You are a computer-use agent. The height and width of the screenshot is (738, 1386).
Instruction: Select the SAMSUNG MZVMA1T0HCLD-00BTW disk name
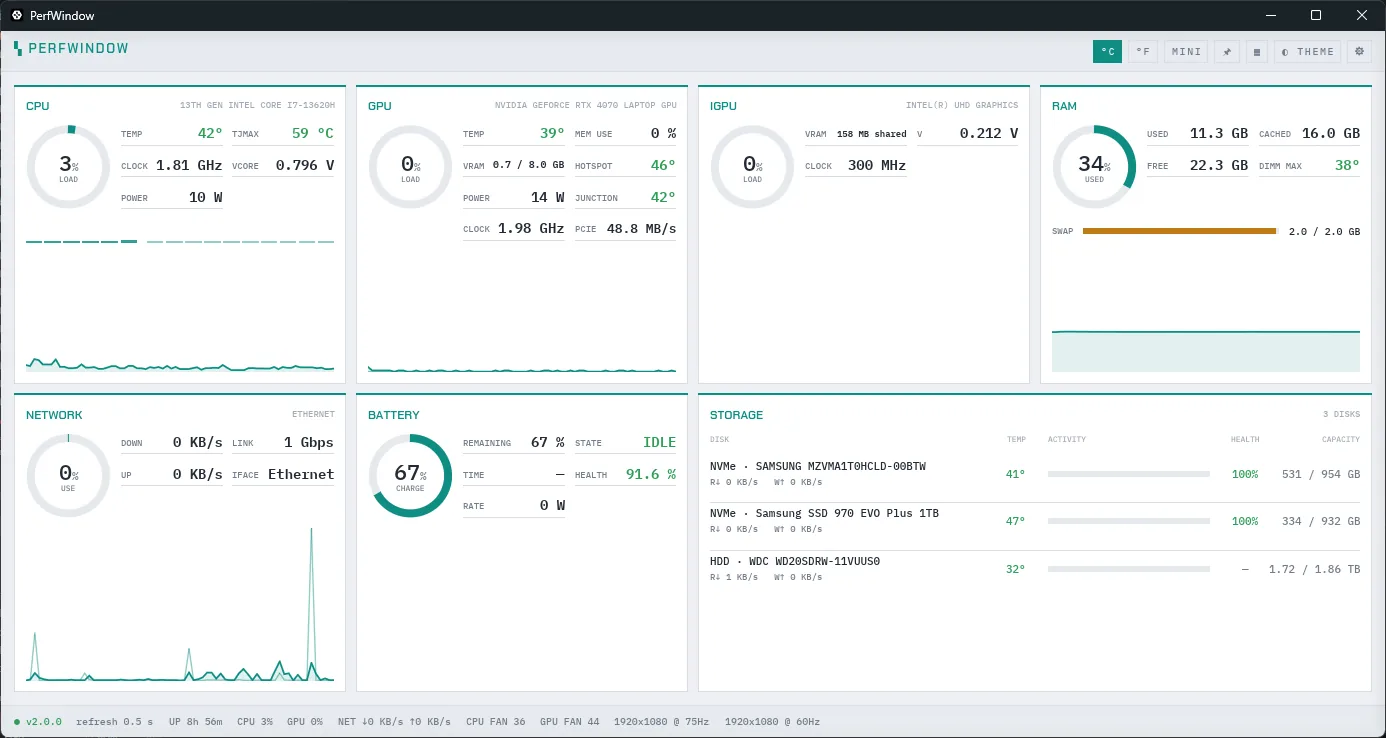point(818,466)
